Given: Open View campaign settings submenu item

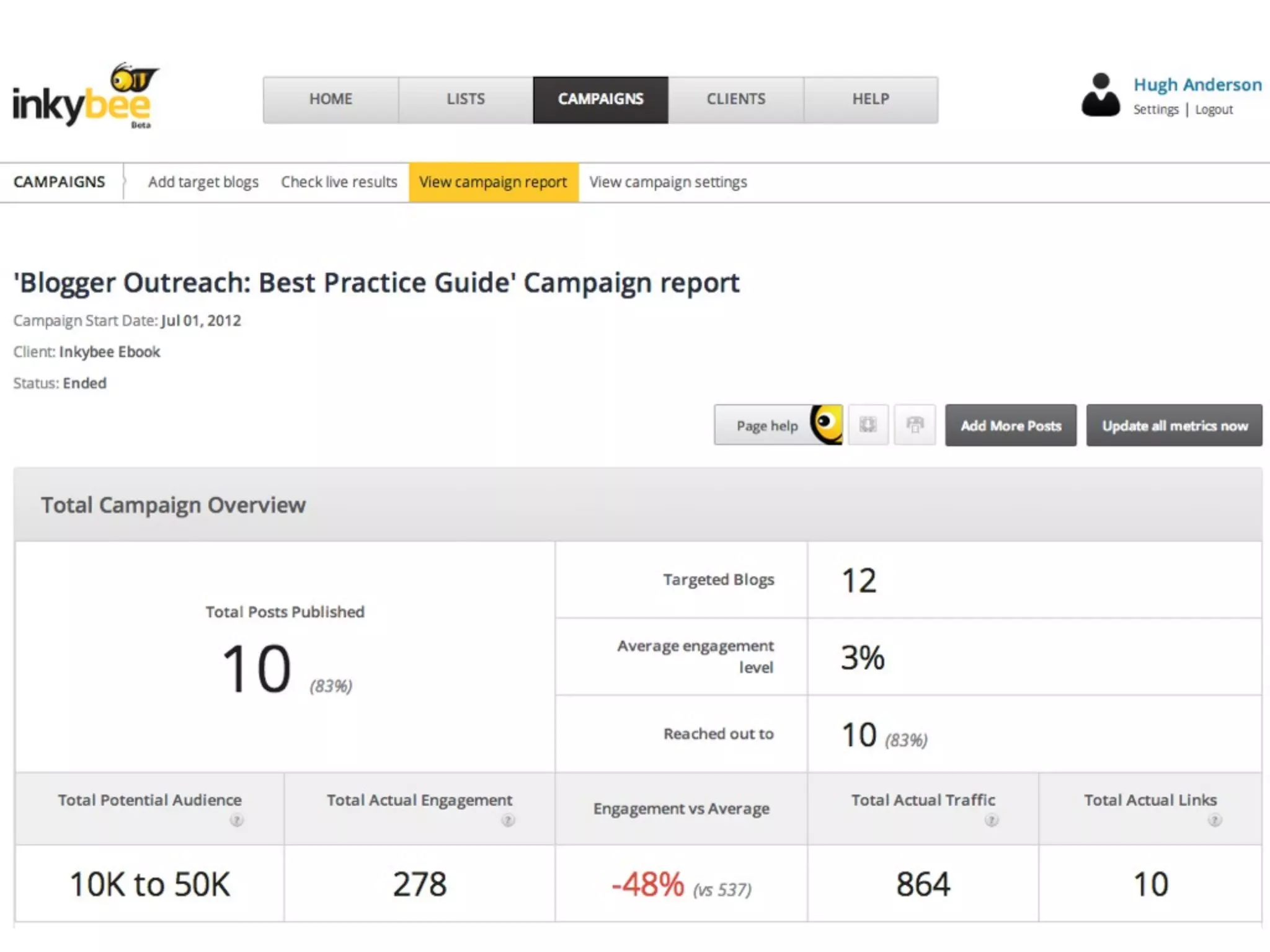Looking at the screenshot, I should coord(668,182).
